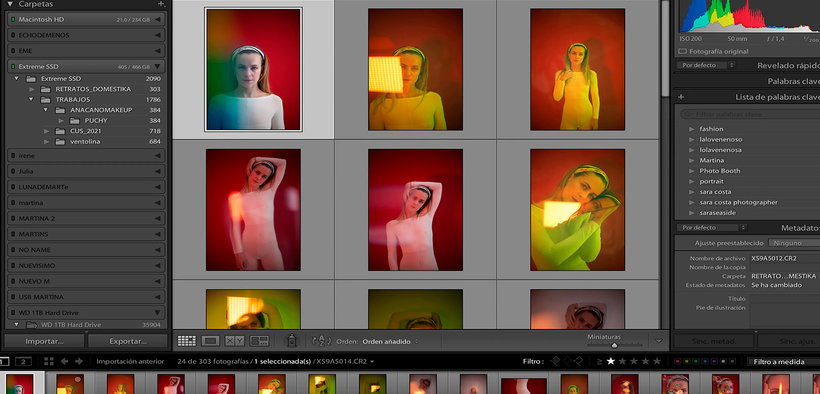Click the rating ≥ comparison symbol
Viewport: 820px width, 394px height.
pos(599,361)
